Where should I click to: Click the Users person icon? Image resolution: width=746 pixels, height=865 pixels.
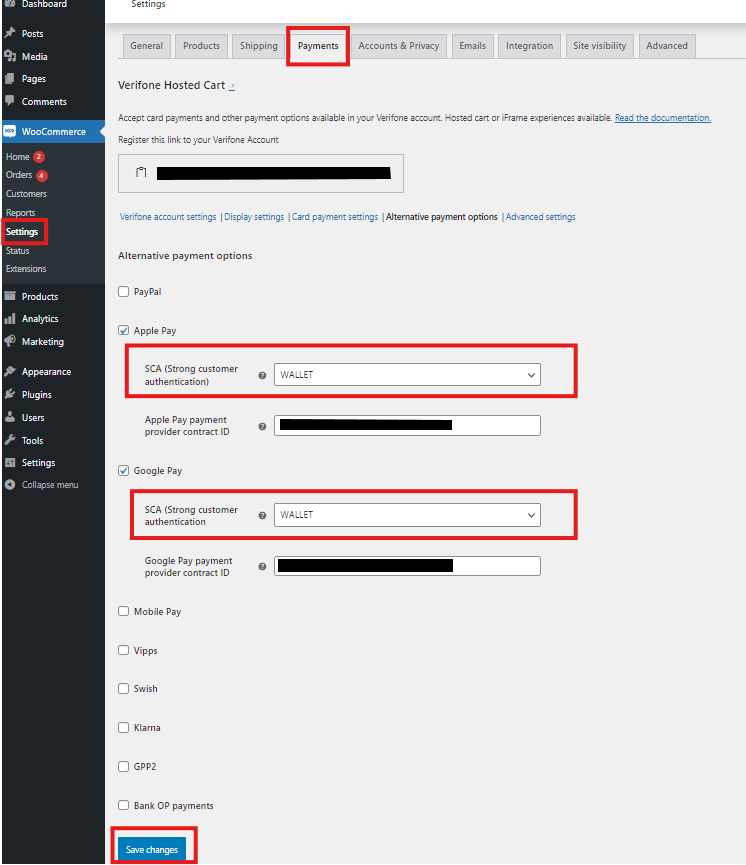click(x=10, y=417)
